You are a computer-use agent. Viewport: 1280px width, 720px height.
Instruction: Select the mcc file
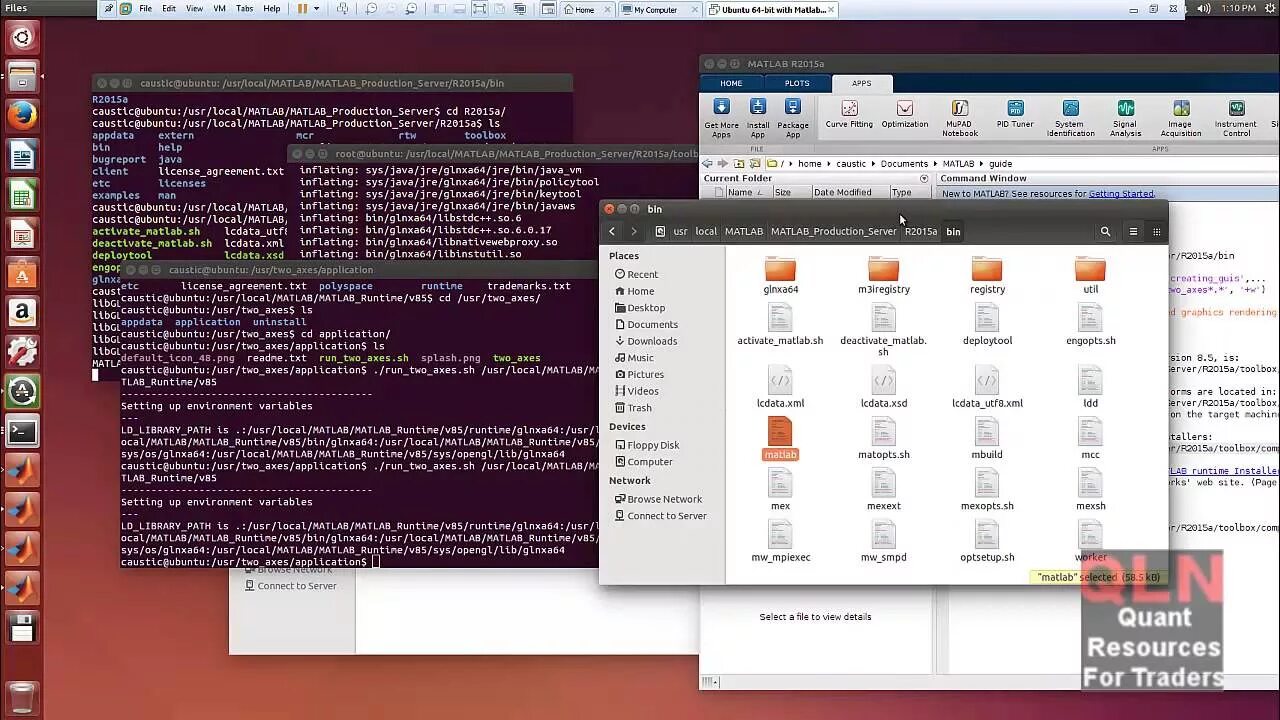coord(1090,438)
